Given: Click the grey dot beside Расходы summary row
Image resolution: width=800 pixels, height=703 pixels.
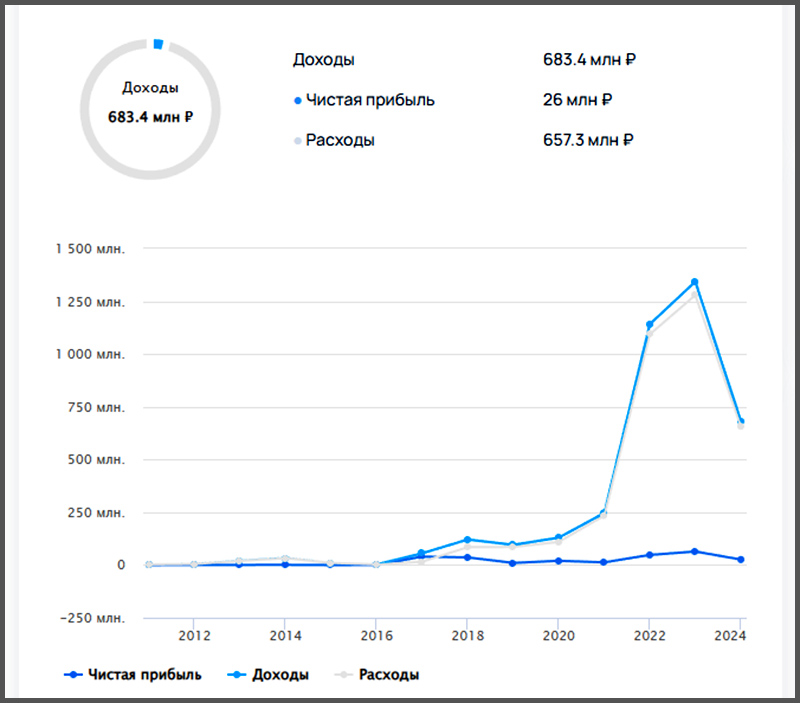Looking at the screenshot, I should coord(298,141).
